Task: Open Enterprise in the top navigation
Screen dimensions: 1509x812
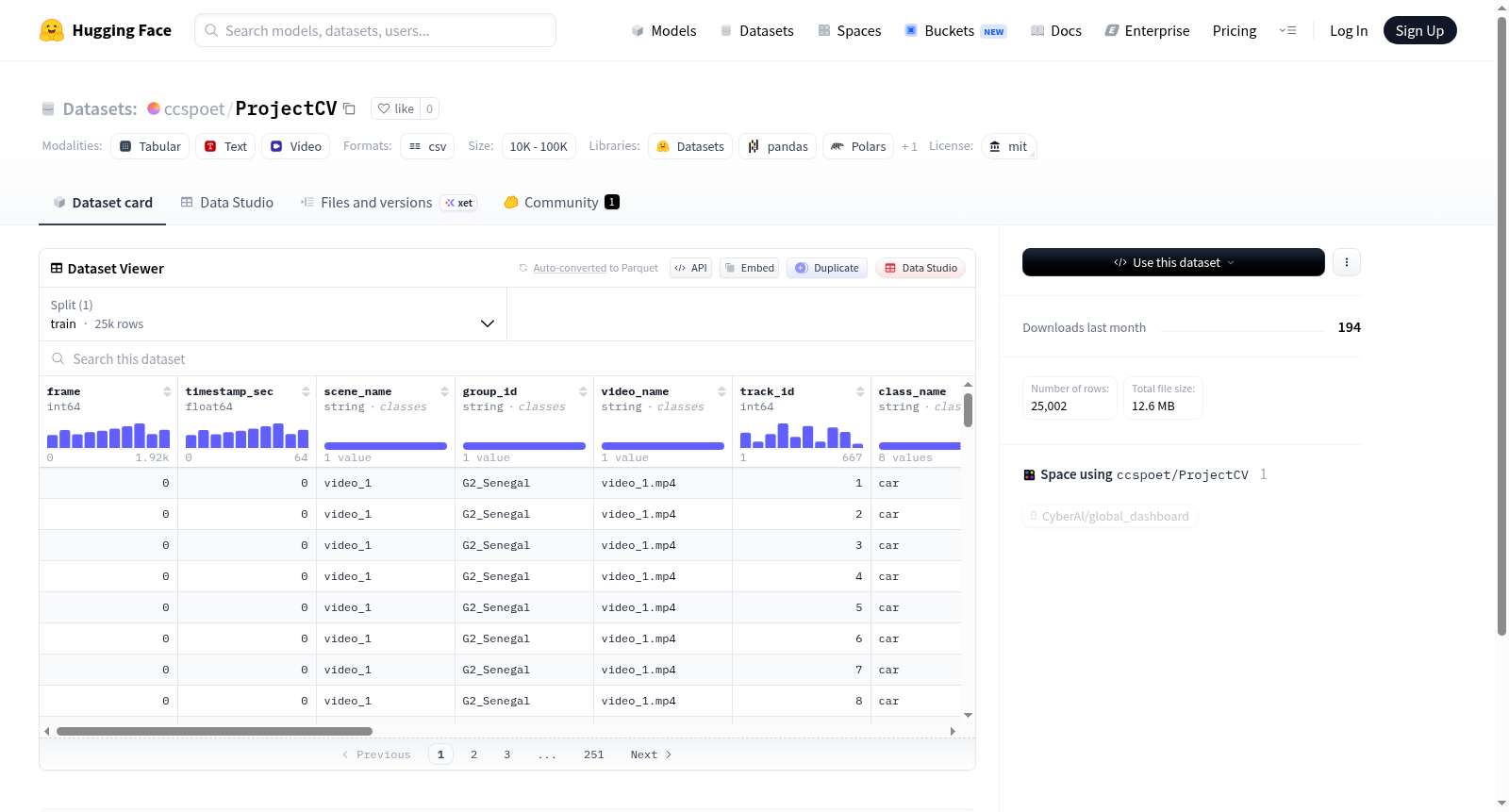Action: tap(1147, 31)
